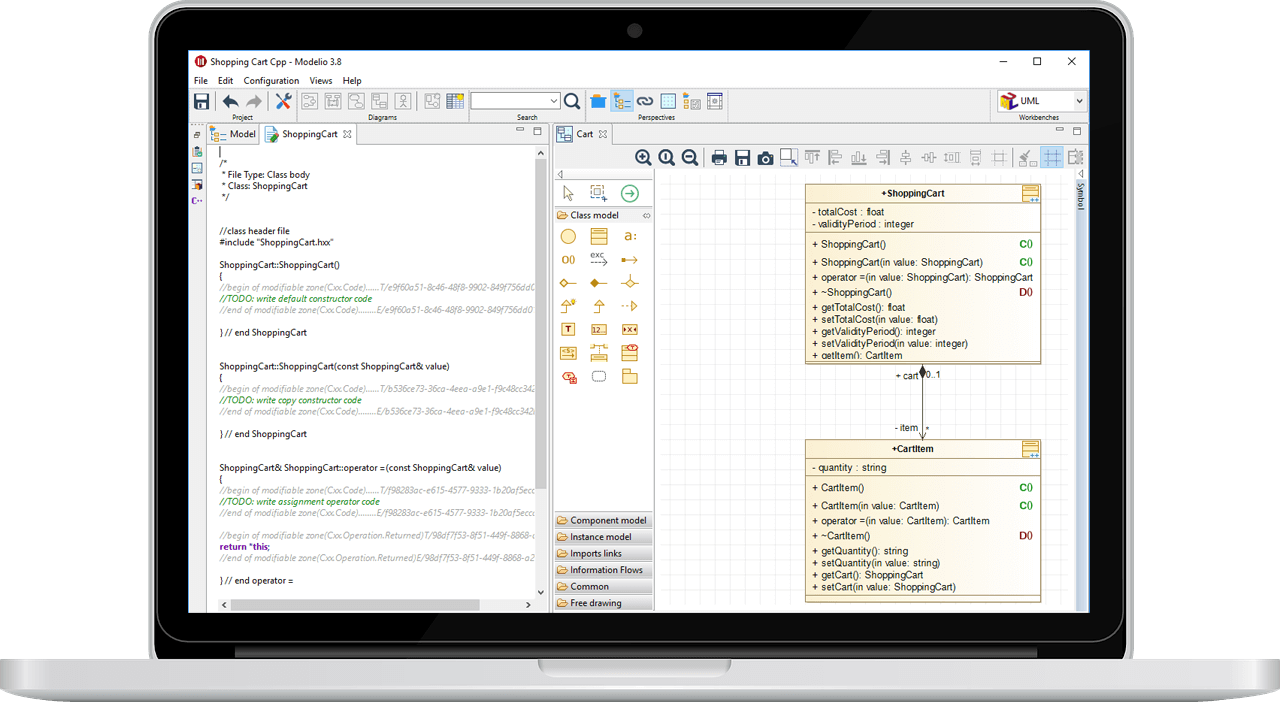Expand the Information Flows drawer

coord(604,570)
